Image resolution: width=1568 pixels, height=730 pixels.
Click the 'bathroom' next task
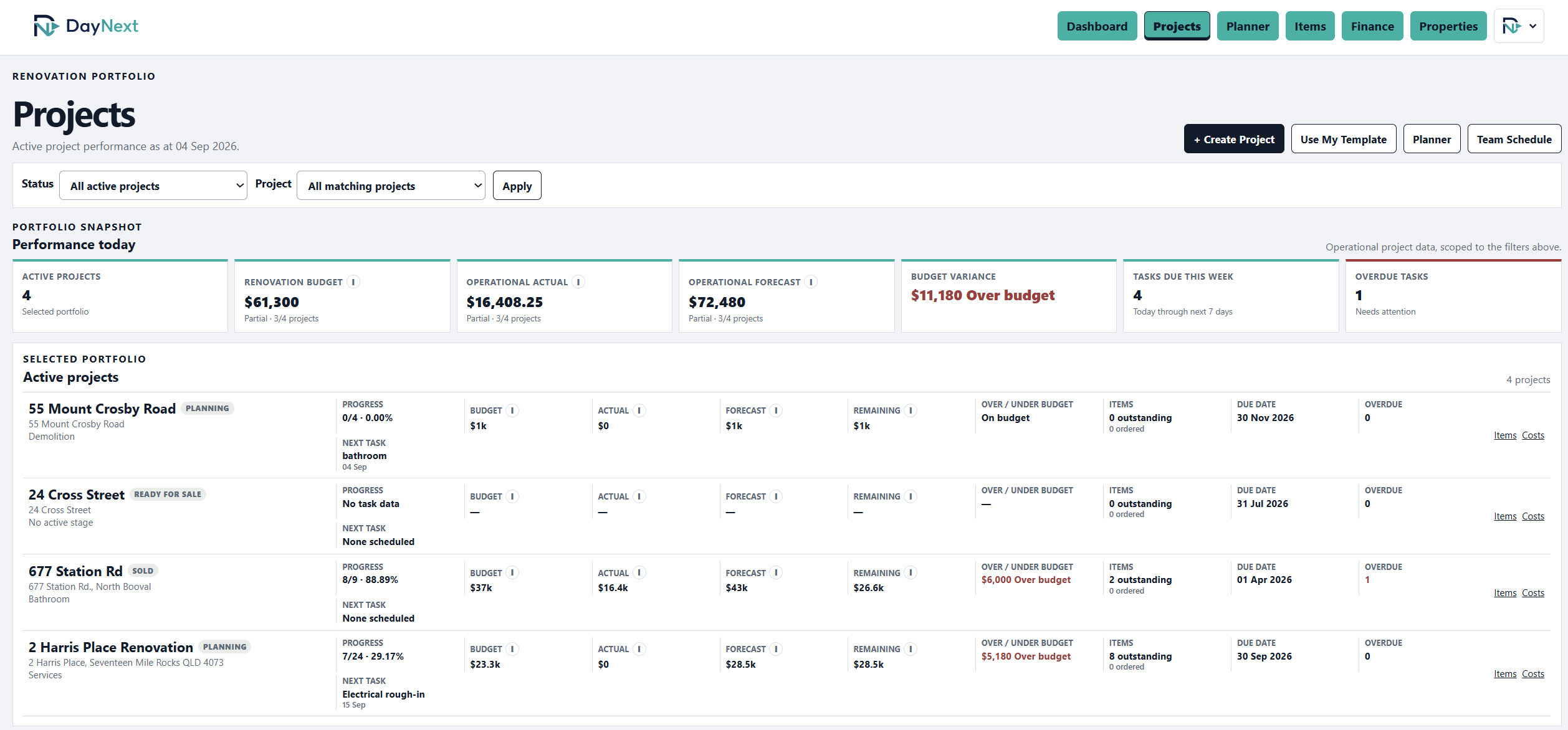pos(365,456)
